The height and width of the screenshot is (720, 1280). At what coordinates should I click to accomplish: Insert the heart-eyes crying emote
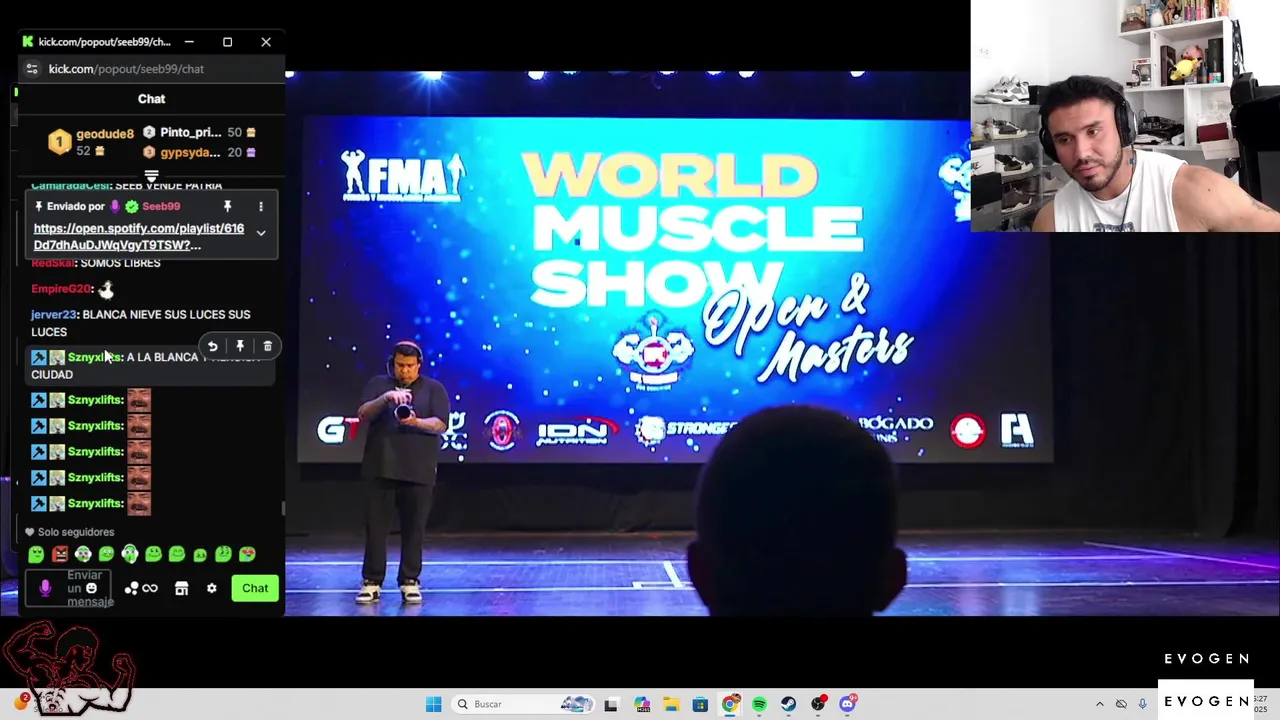(247, 554)
